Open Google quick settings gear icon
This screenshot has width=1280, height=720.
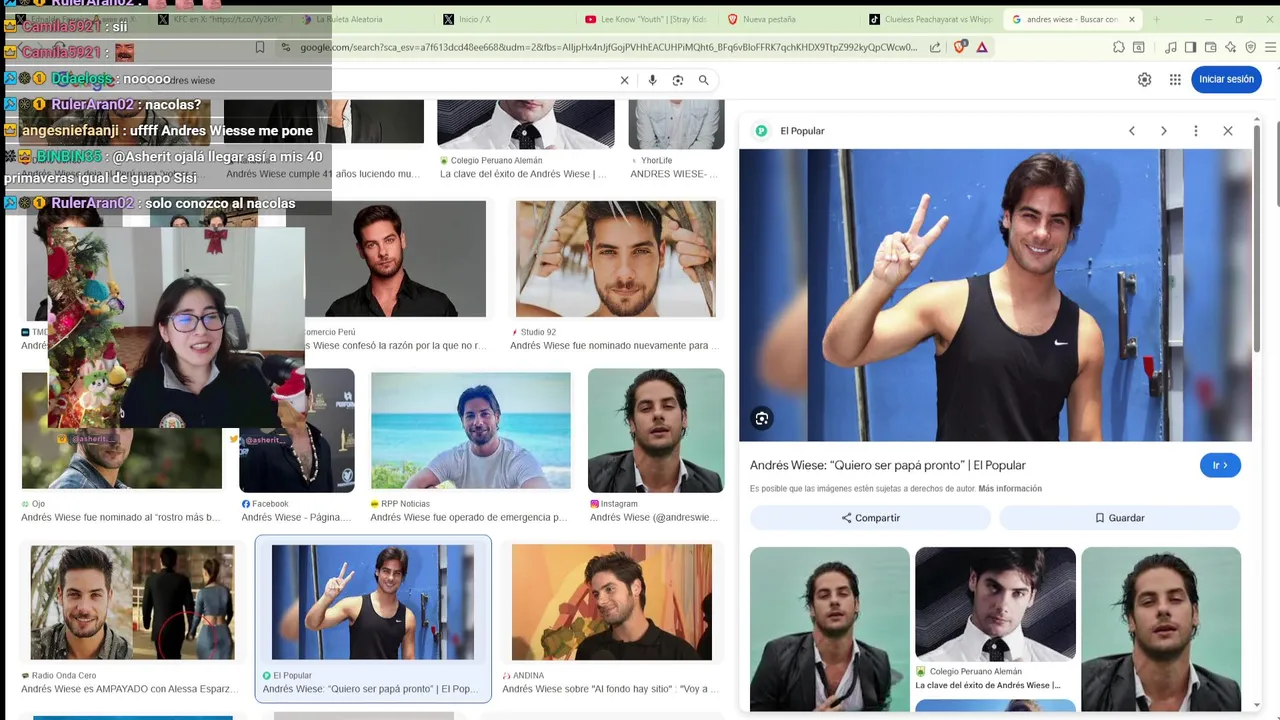1144,80
